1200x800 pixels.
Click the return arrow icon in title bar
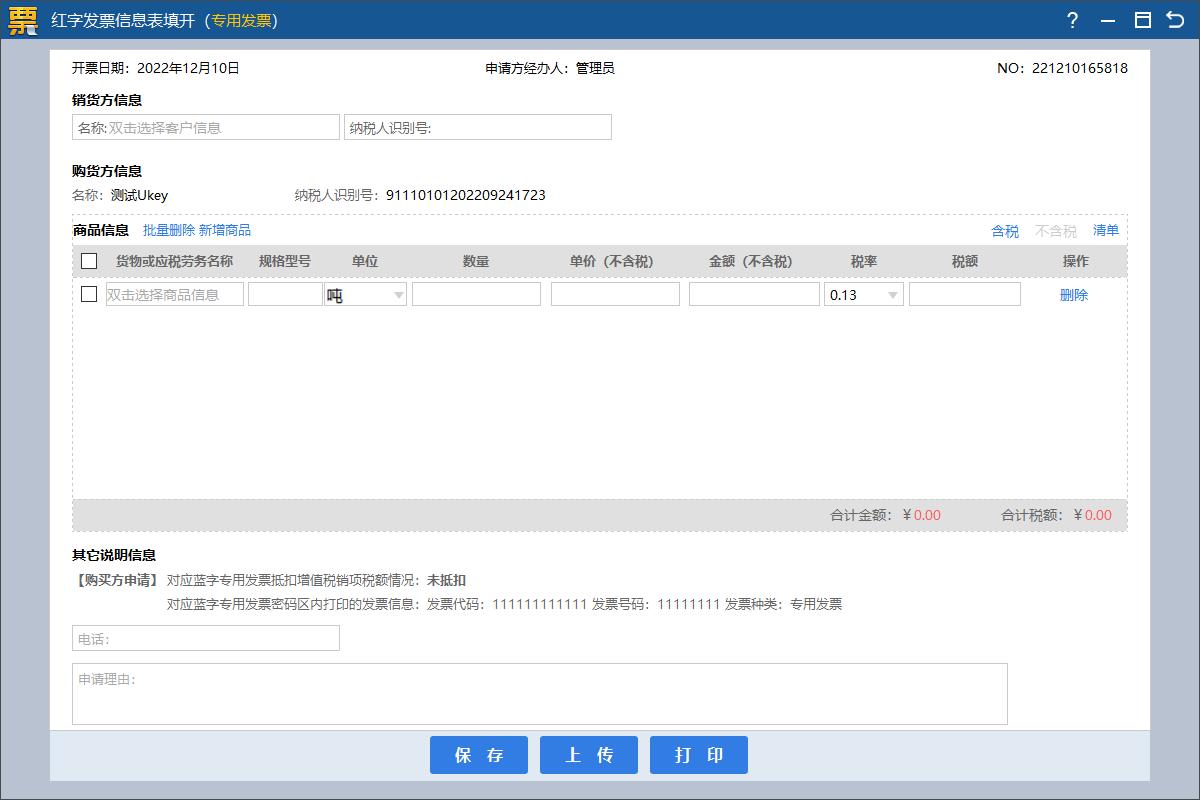(x=1177, y=20)
